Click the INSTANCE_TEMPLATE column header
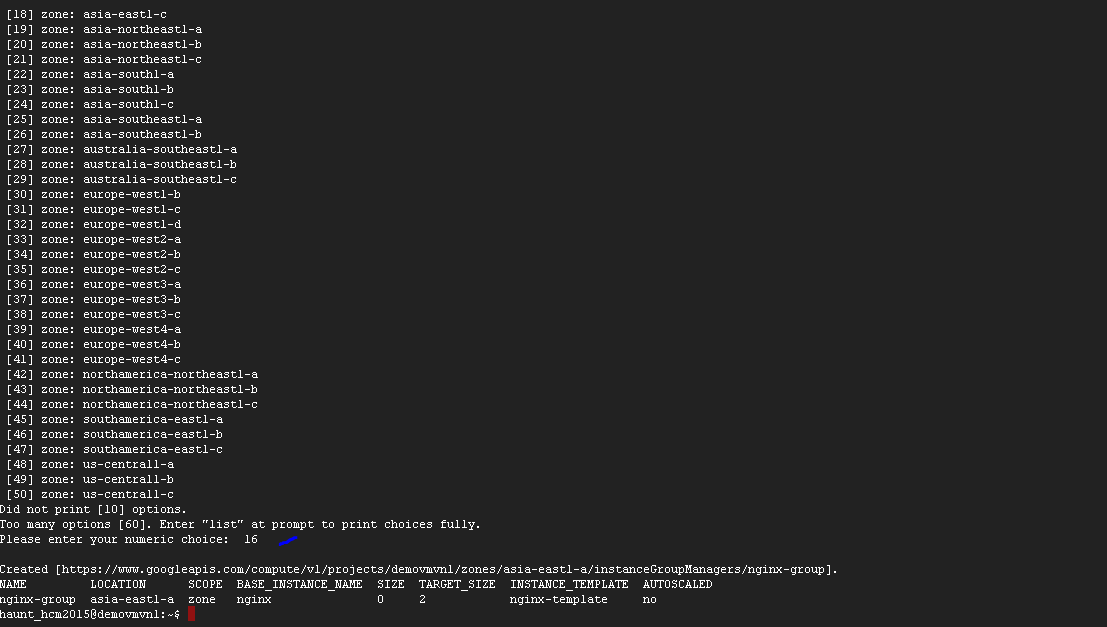 [569, 584]
